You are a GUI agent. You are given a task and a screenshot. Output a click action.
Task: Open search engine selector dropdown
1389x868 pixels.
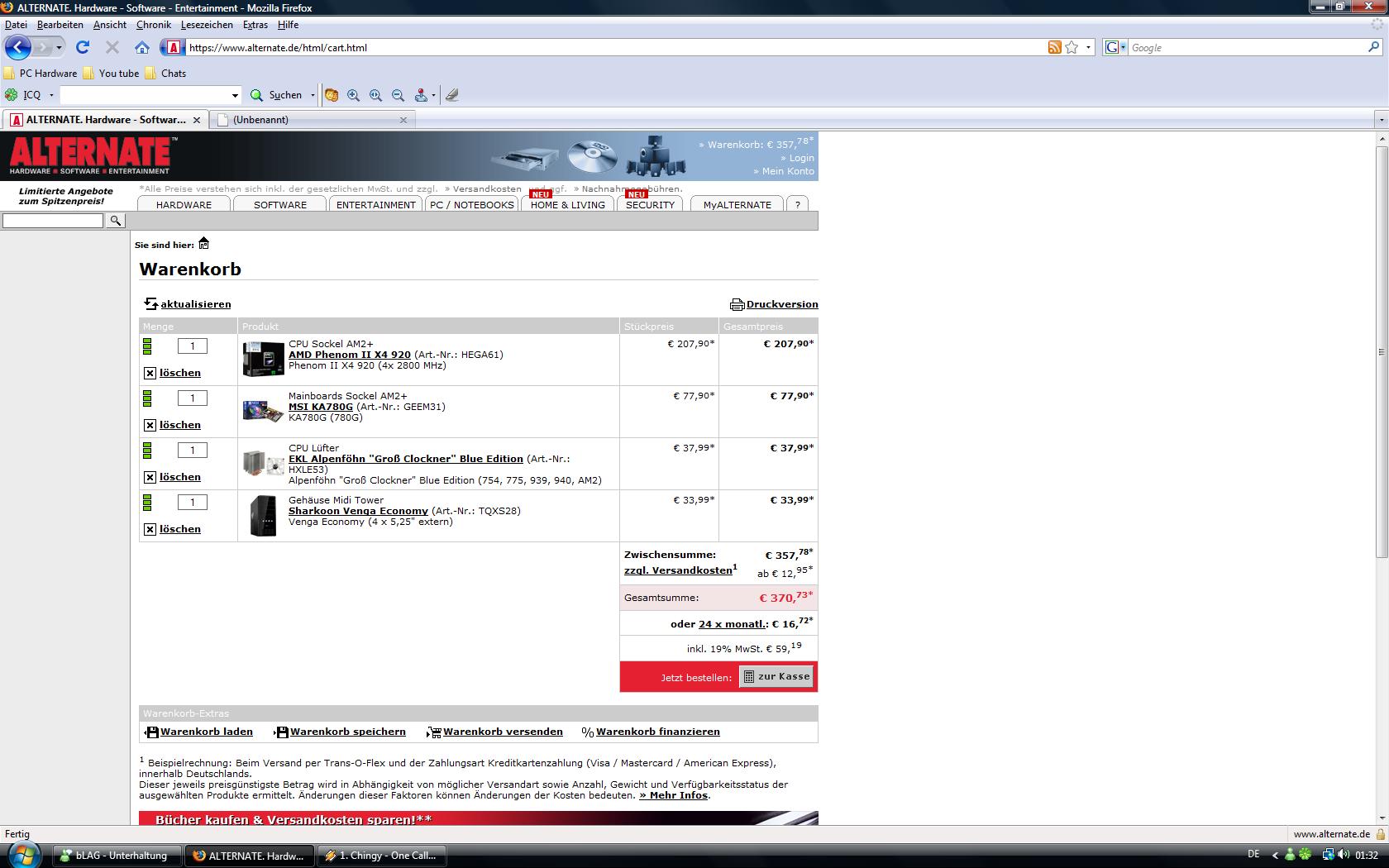pyautogui.click(x=1116, y=47)
